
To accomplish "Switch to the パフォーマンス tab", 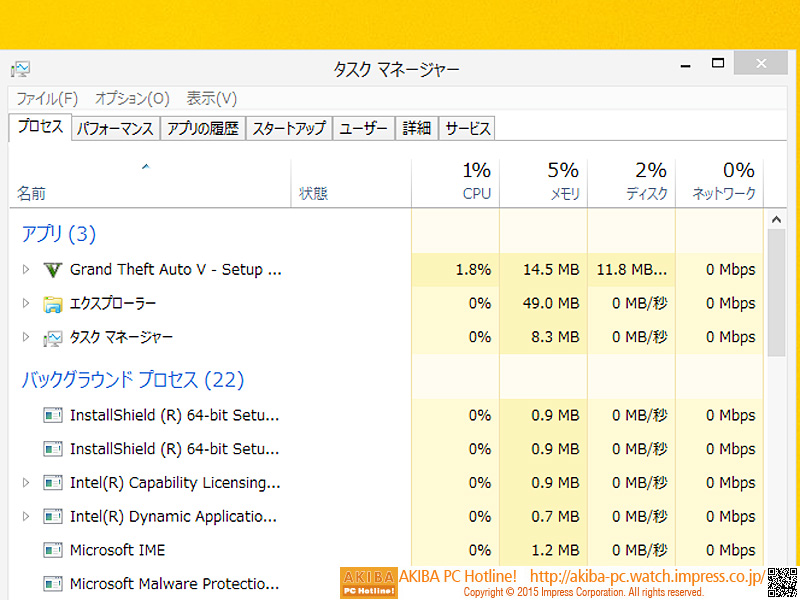I will pyautogui.click(x=115, y=129).
